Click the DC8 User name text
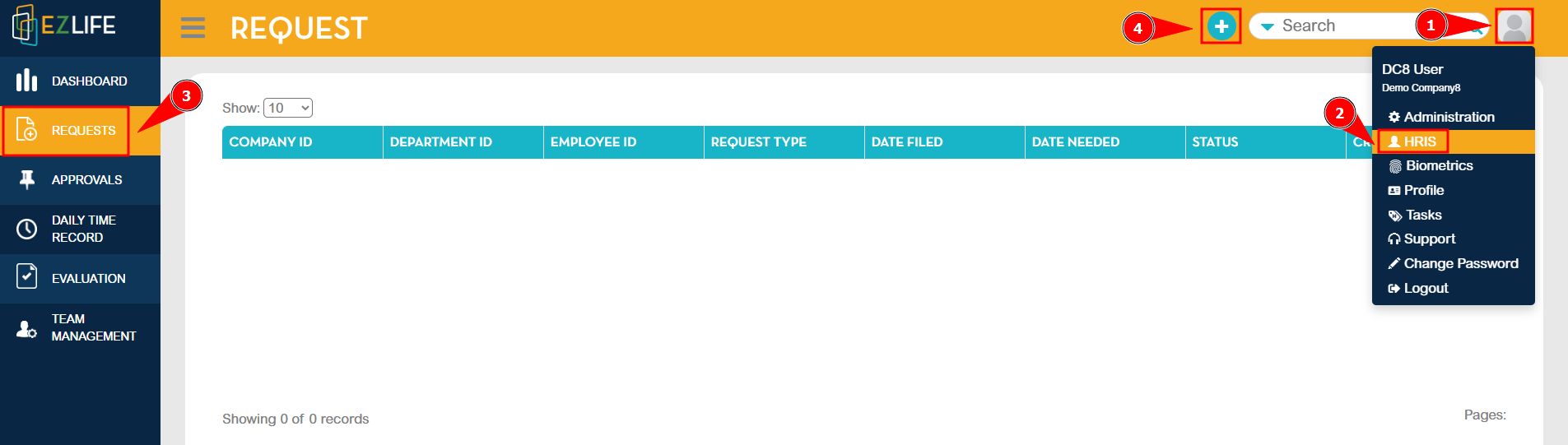 click(1412, 70)
